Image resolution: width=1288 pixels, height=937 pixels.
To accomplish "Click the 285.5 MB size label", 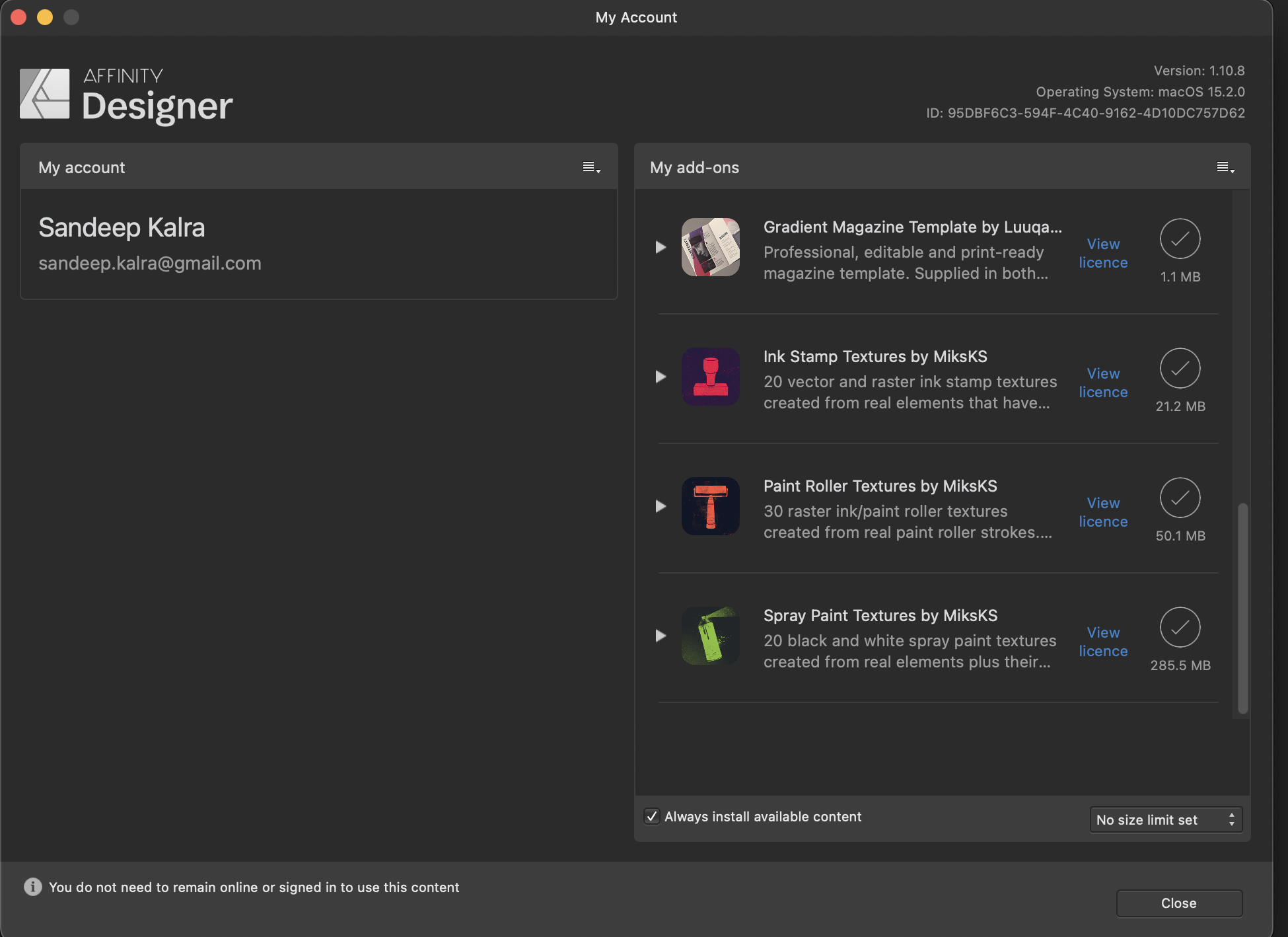I will 1180,665.
